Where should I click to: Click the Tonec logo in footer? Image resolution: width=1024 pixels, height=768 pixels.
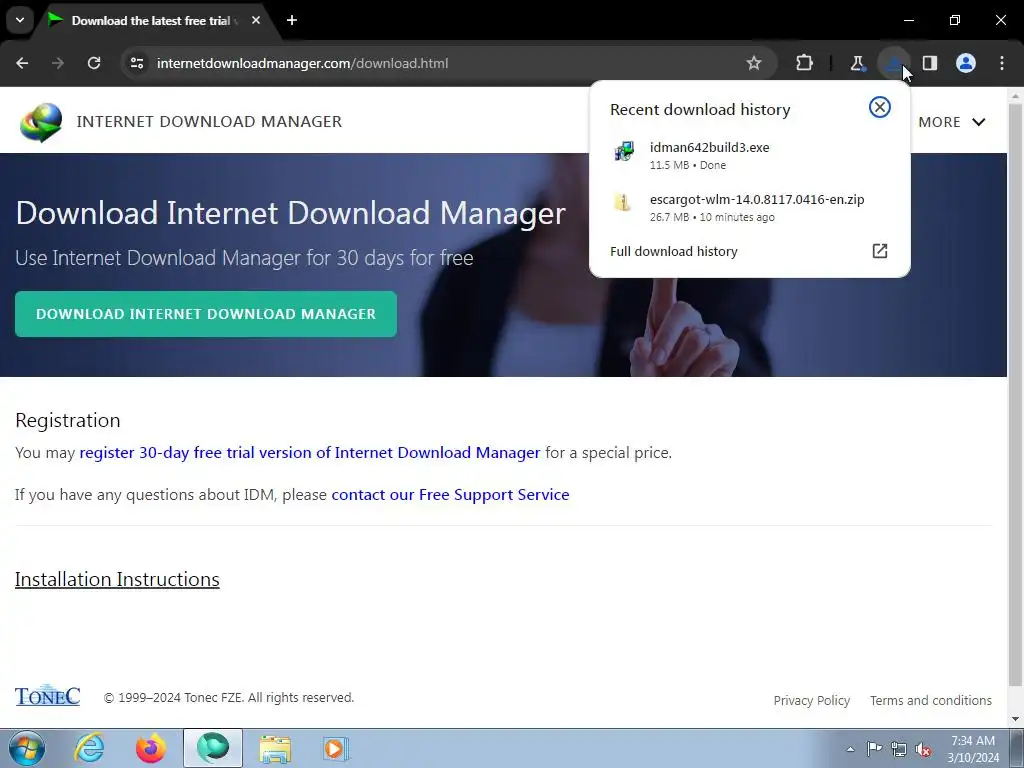point(48,696)
